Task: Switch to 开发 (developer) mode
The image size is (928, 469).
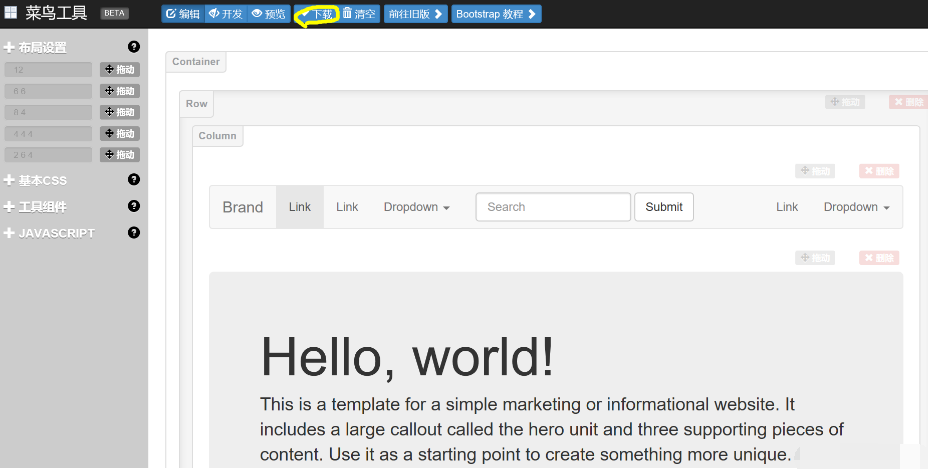Action: pos(225,14)
